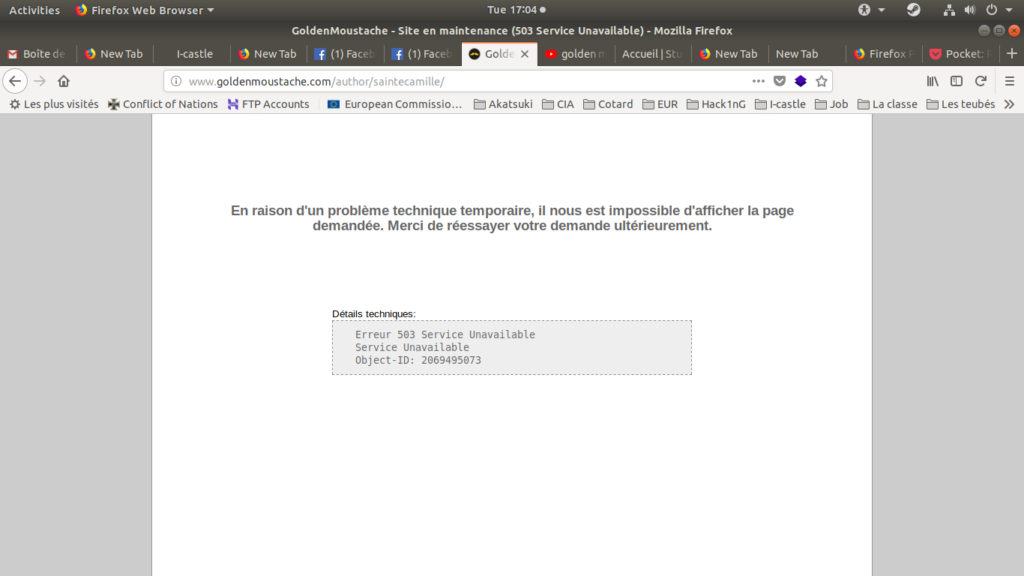Open European Commission bookmark
The height and width of the screenshot is (576, 1024).
394,104
